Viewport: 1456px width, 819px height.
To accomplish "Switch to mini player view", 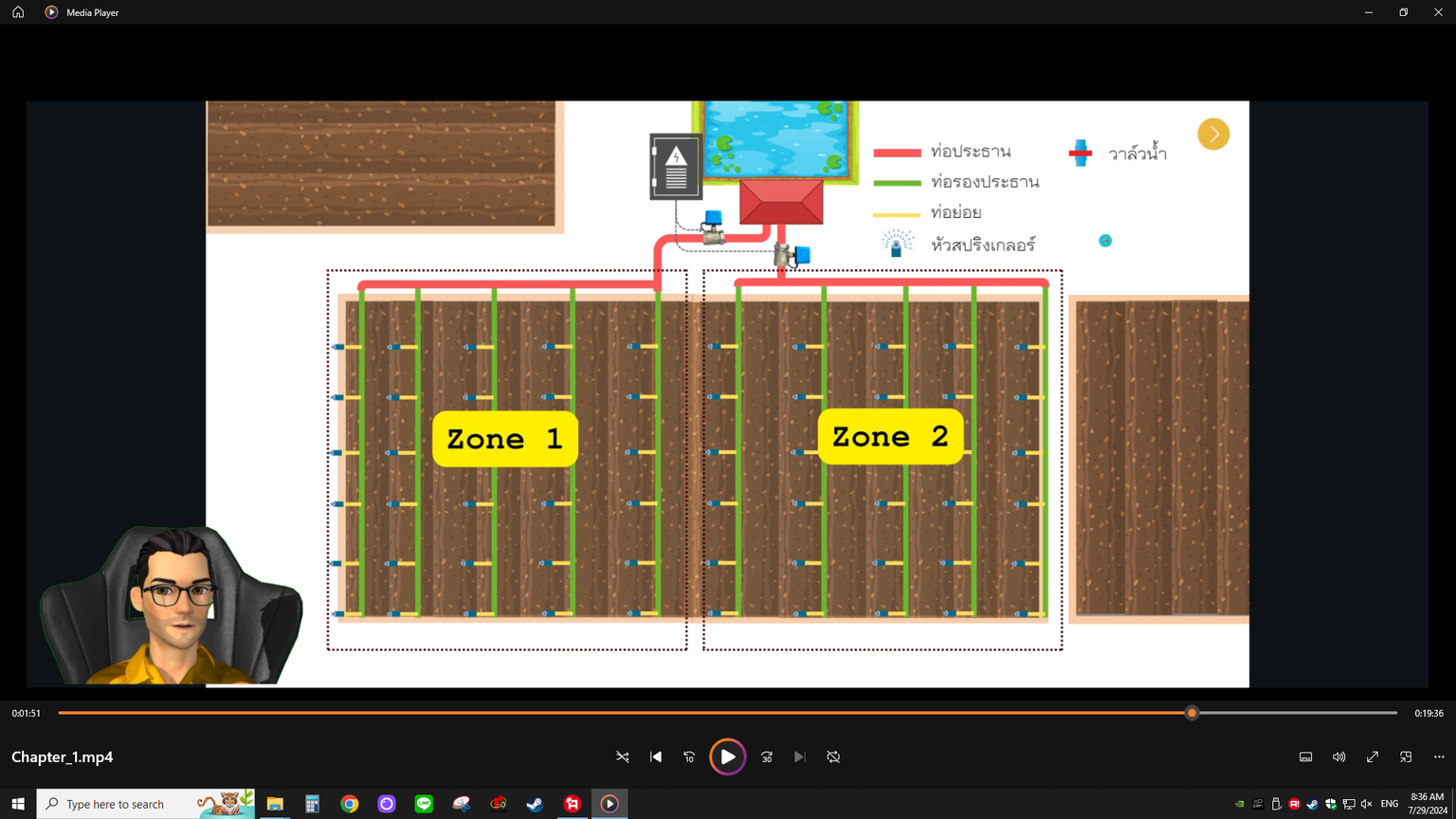I will click(1406, 757).
